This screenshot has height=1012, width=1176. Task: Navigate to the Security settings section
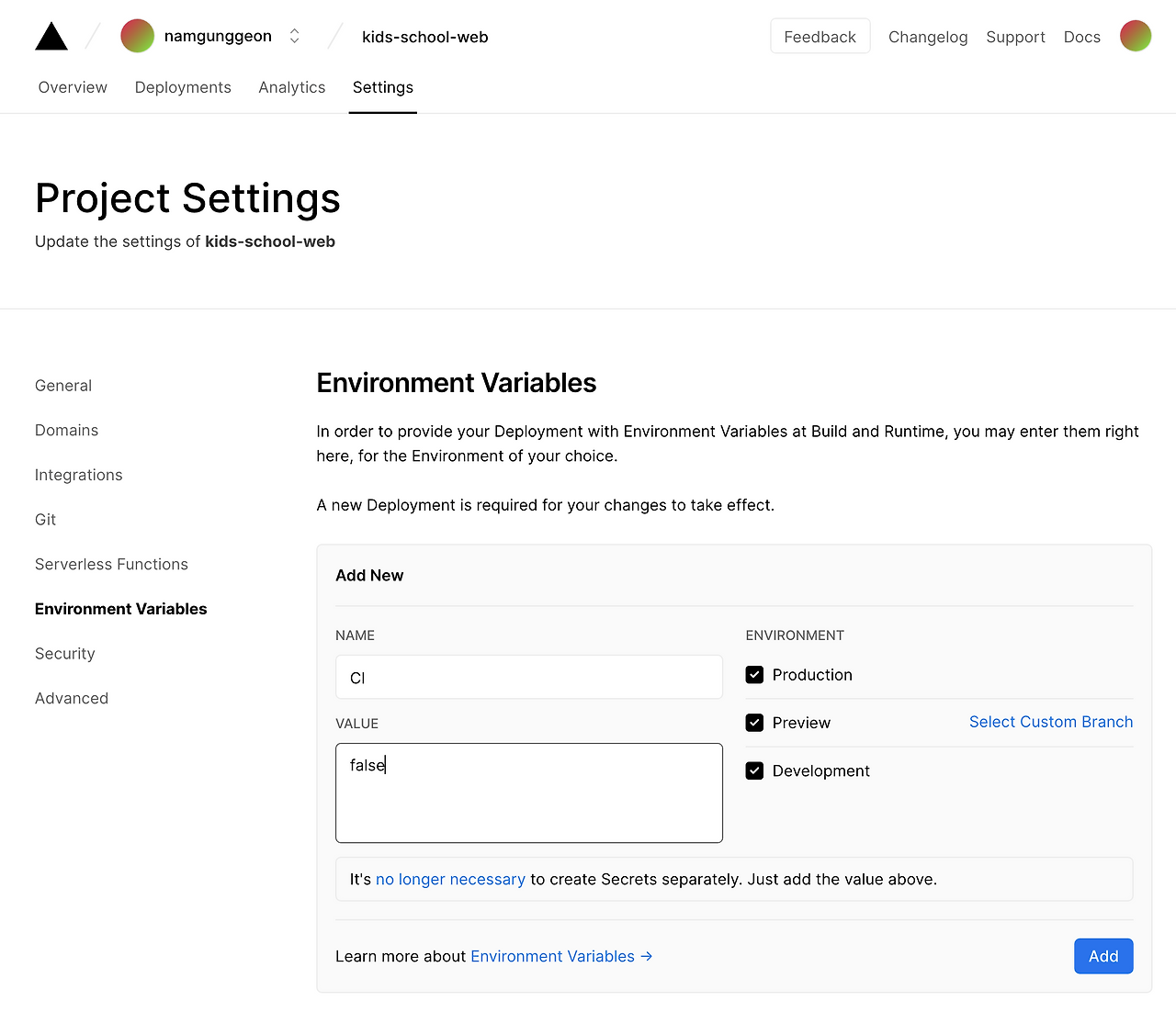(x=64, y=653)
